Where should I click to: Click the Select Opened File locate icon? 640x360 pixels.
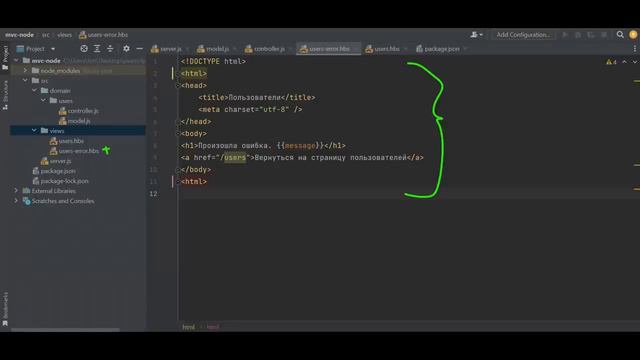pos(84,49)
